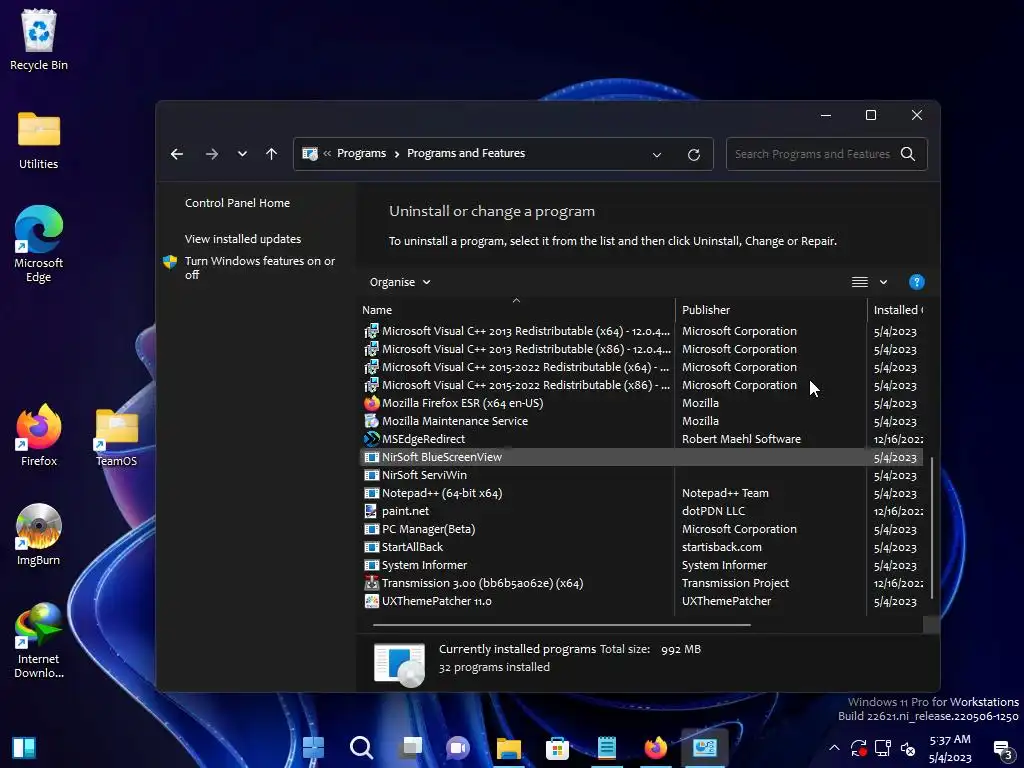Select PC Manager(Beta) entry

[428, 529]
